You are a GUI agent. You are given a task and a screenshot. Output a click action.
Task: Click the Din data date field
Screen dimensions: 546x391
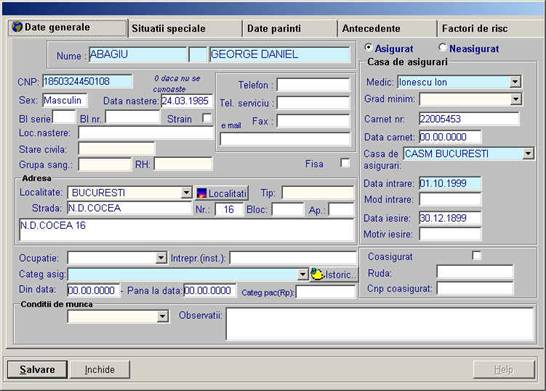tap(93, 290)
